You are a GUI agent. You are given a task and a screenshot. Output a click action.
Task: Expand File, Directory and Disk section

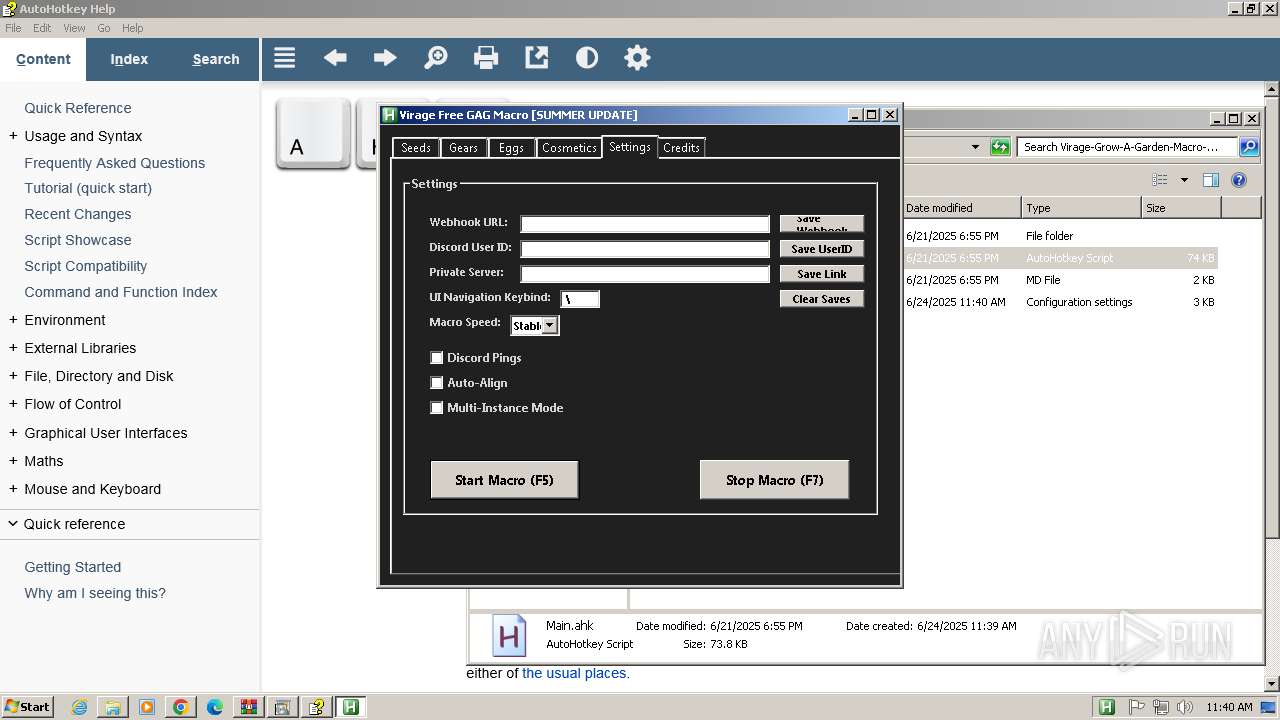click(13, 376)
